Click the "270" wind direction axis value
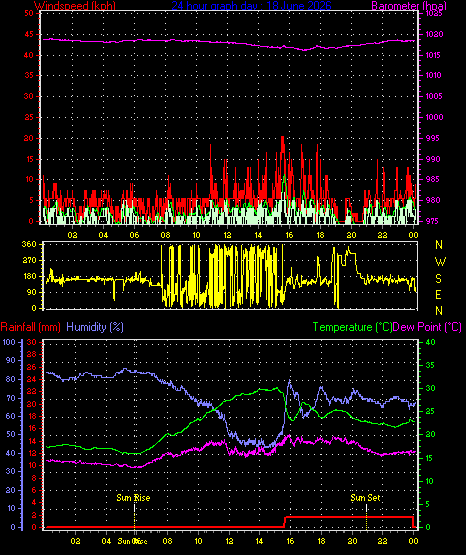Viewport: 466px width, 555px height. tap(29, 261)
